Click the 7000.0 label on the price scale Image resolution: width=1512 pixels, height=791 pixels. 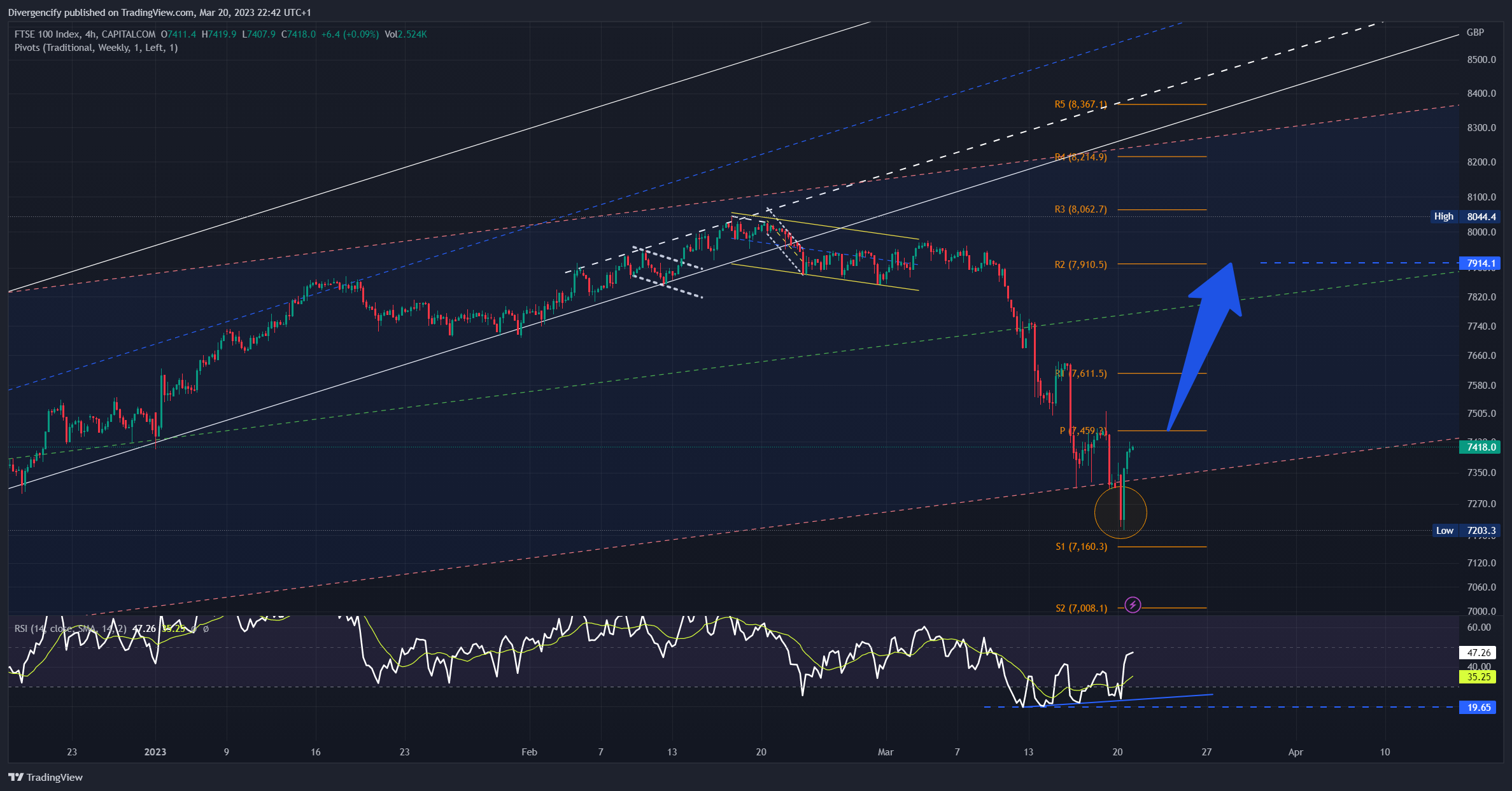pyautogui.click(x=1481, y=612)
